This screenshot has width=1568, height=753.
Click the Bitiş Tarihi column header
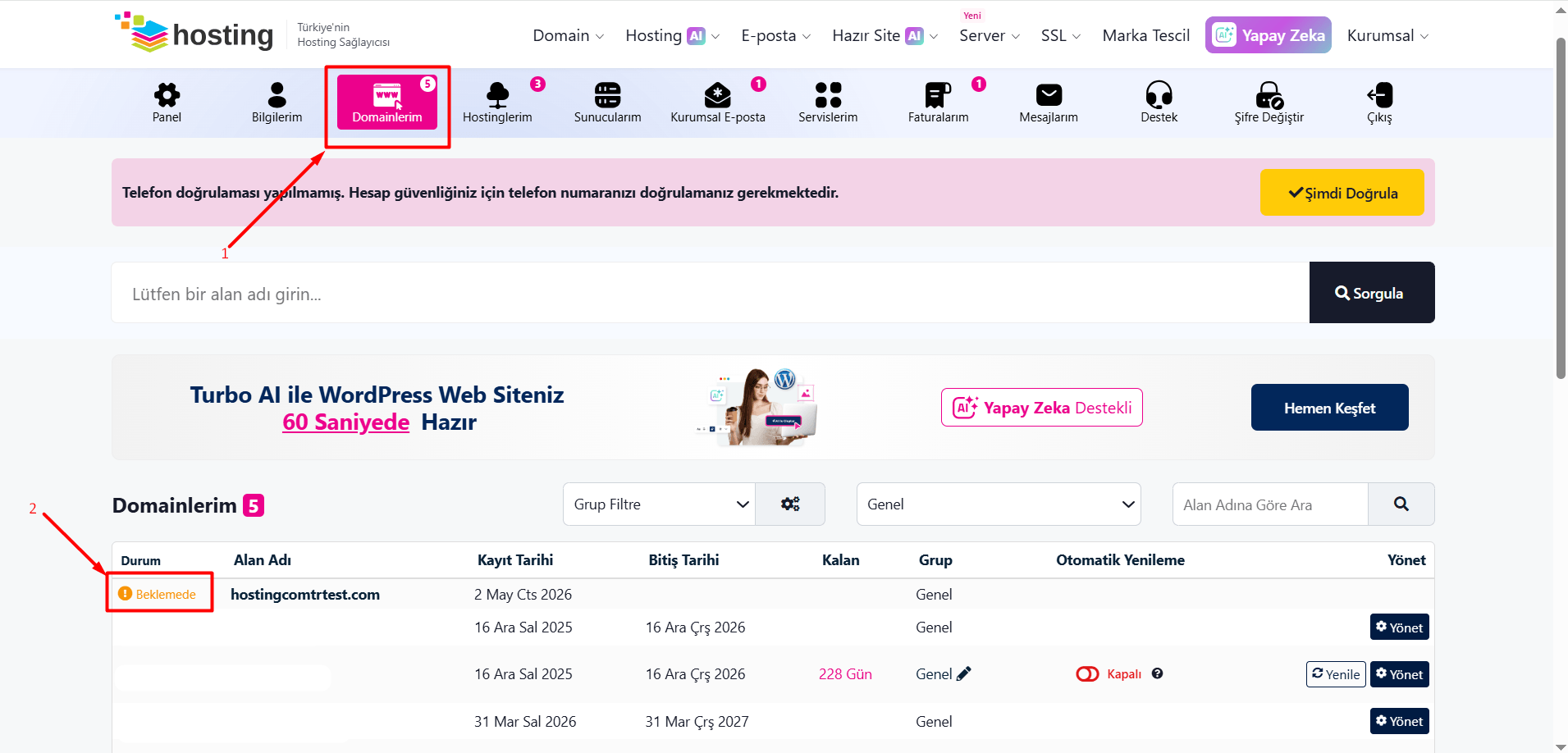coord(683,560)
